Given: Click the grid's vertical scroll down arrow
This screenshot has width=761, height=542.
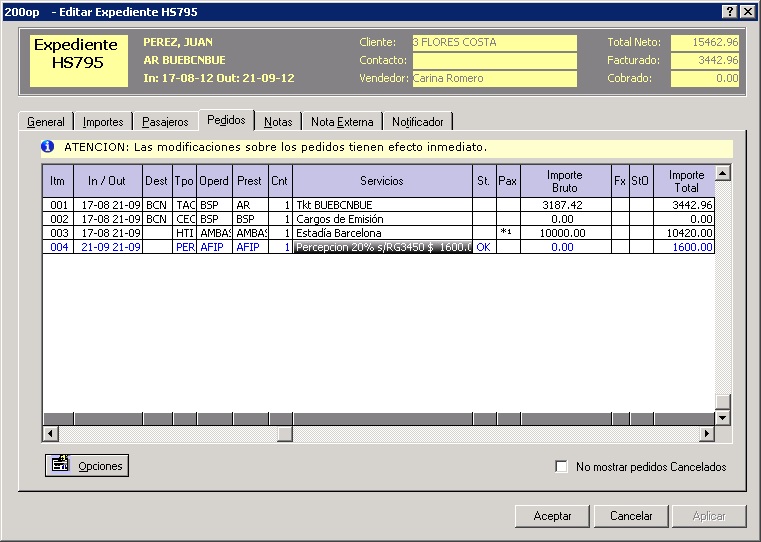Looking at the screenshot, I should coord(723,417).
